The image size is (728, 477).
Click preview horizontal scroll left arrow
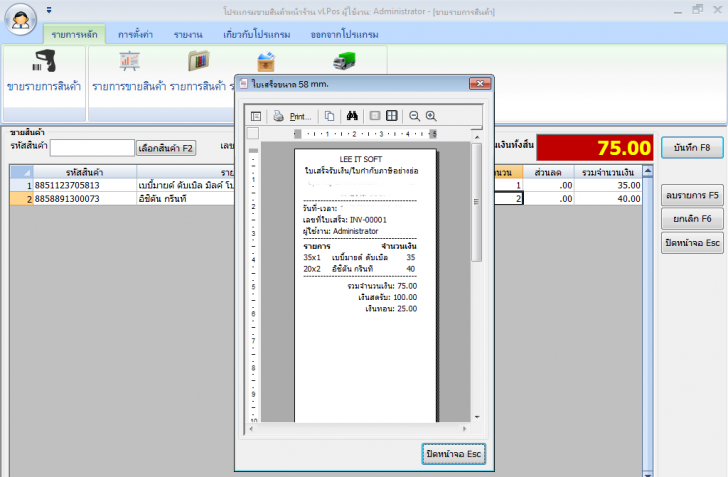[x=251, y=429]
